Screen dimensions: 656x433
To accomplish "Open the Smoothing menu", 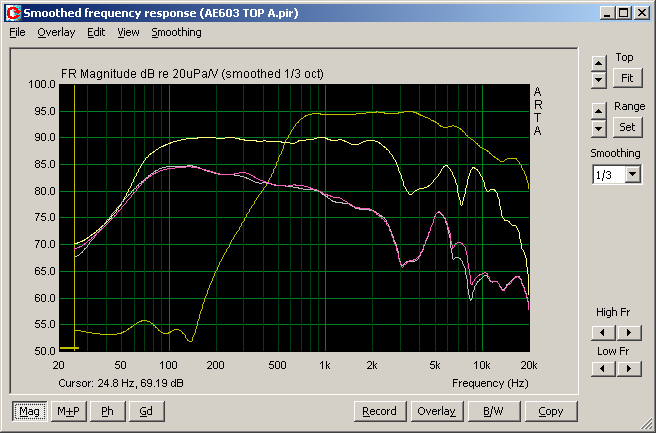I will point(176,32).
